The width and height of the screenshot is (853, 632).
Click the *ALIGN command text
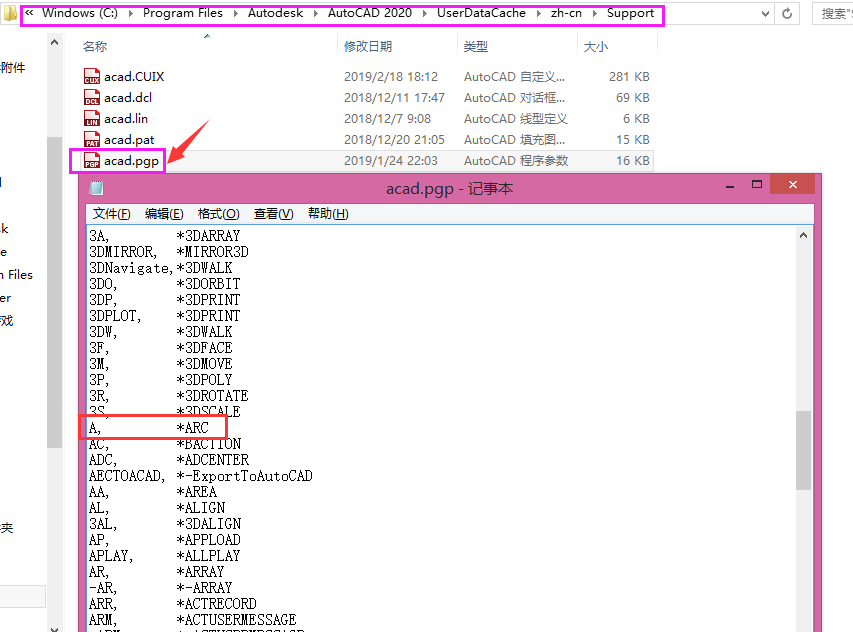tap(201, 508)
